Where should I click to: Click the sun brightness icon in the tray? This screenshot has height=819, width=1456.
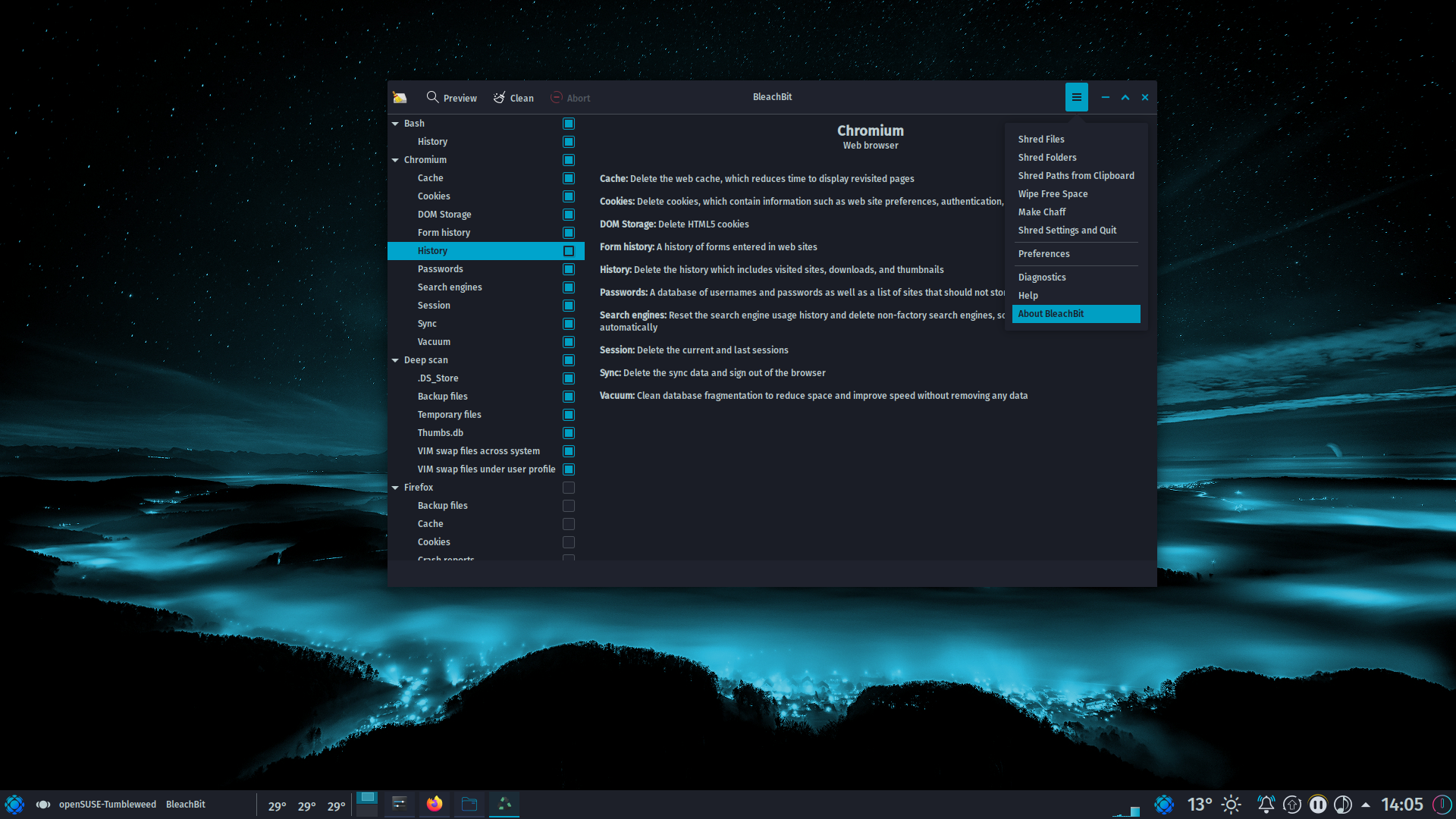pos(1232,805)
